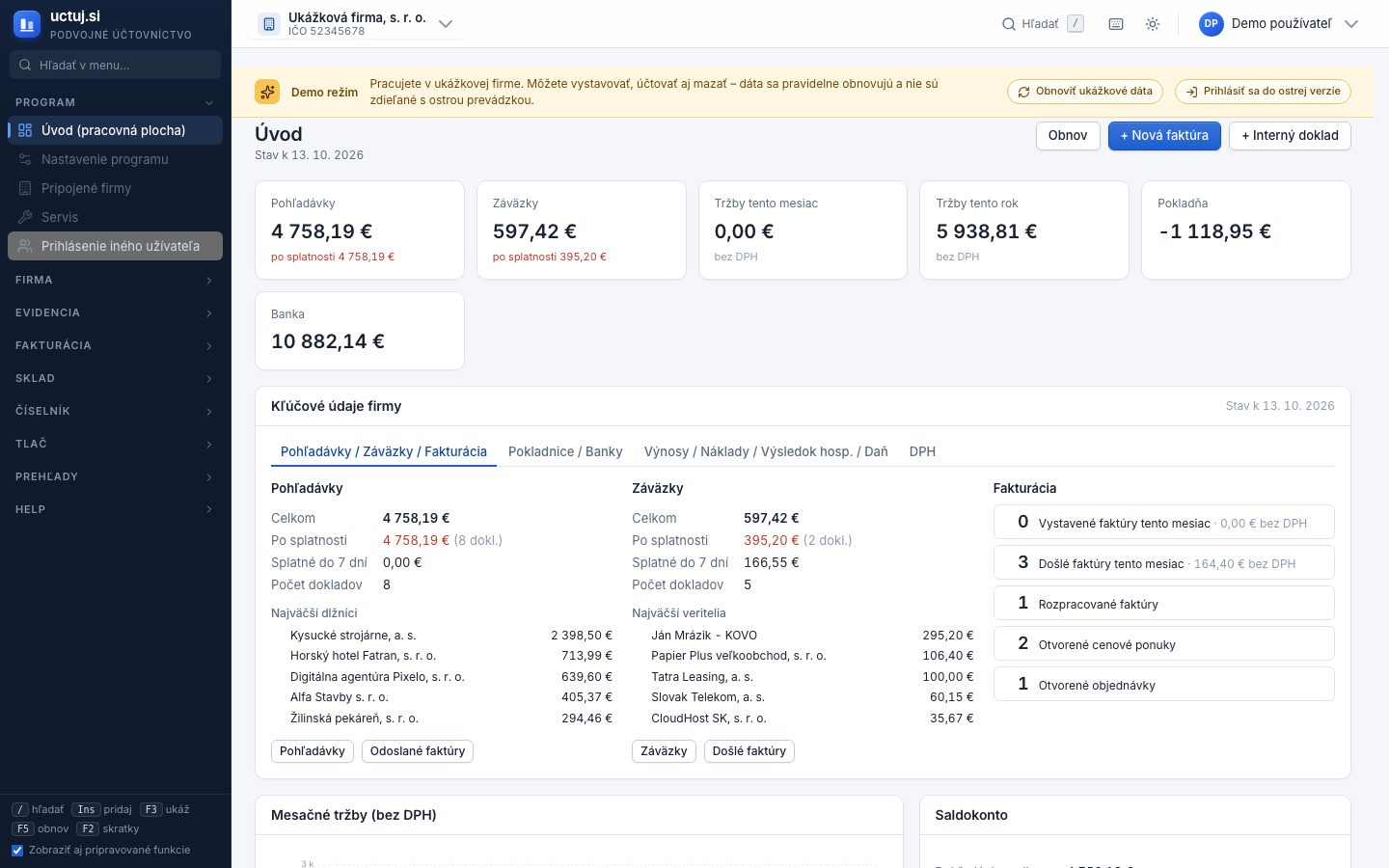Expand the HELP sidebar section

(x=116, y=509)
